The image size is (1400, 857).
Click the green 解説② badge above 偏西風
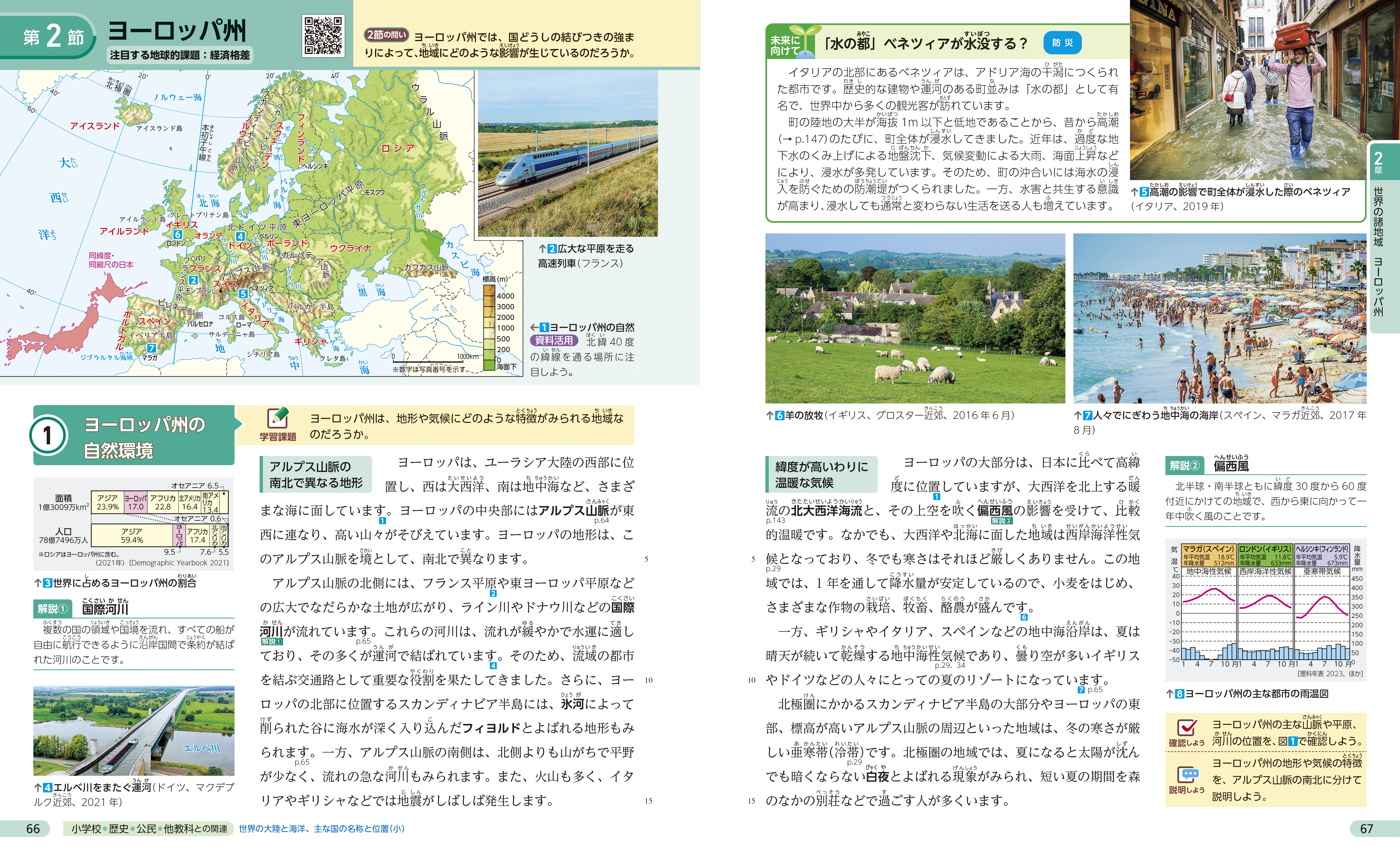(x=1185, y=465)
